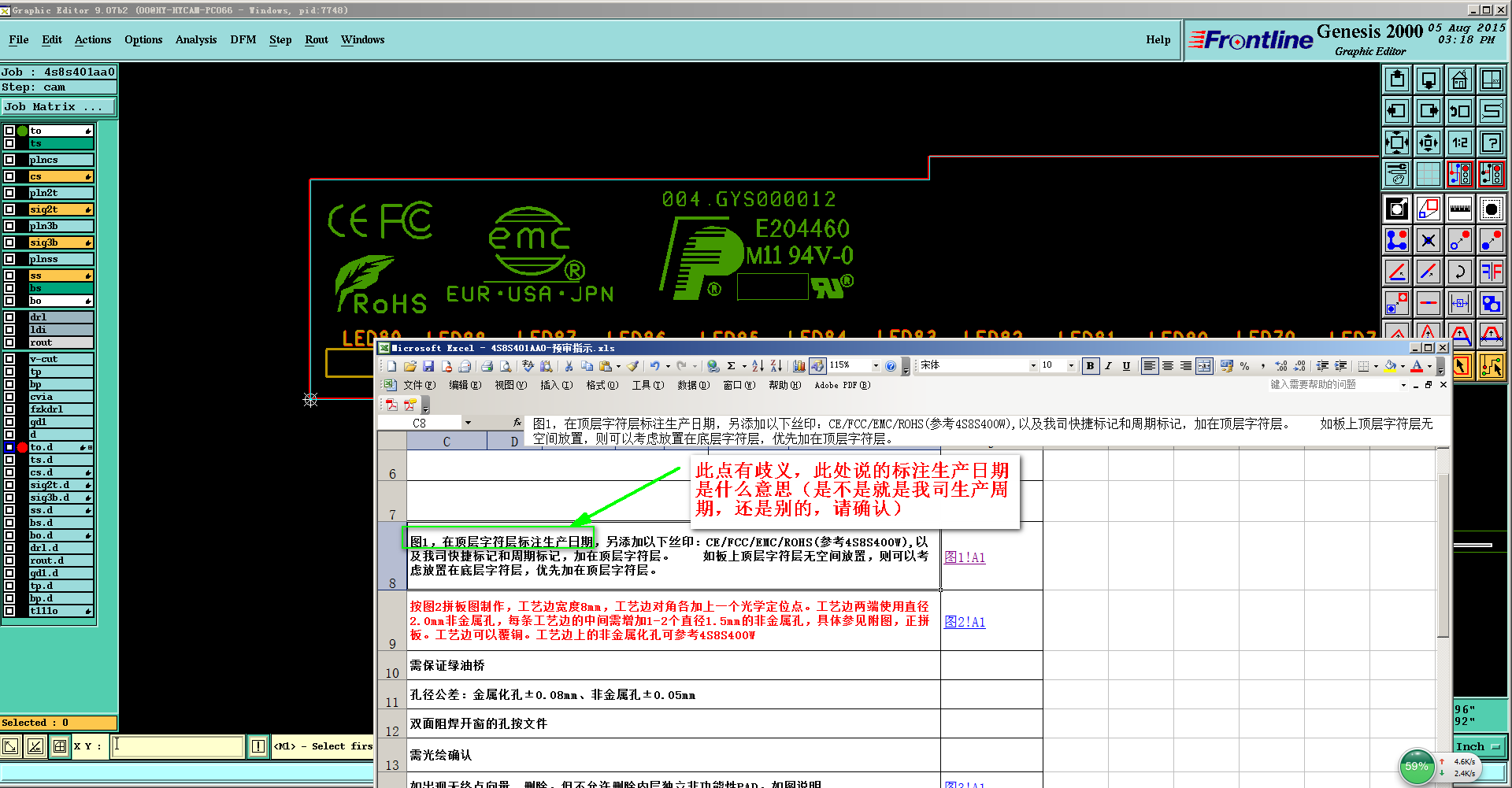Open the Undo history dropdown arrow
1512x788 pixels.
[668, 366]
